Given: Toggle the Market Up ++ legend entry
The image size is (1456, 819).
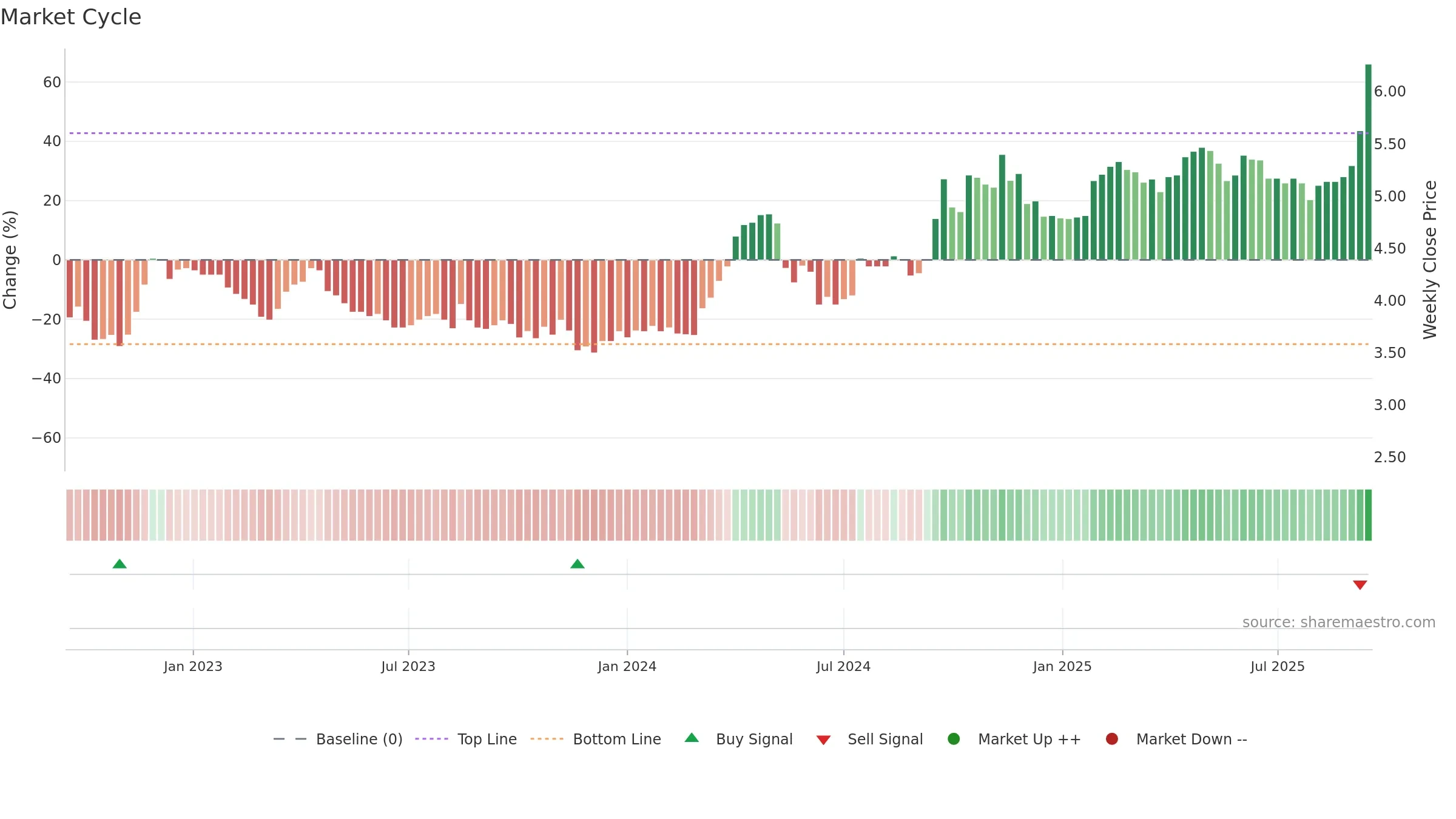Looking at the screenshot, I should [x=1014, y=739].
